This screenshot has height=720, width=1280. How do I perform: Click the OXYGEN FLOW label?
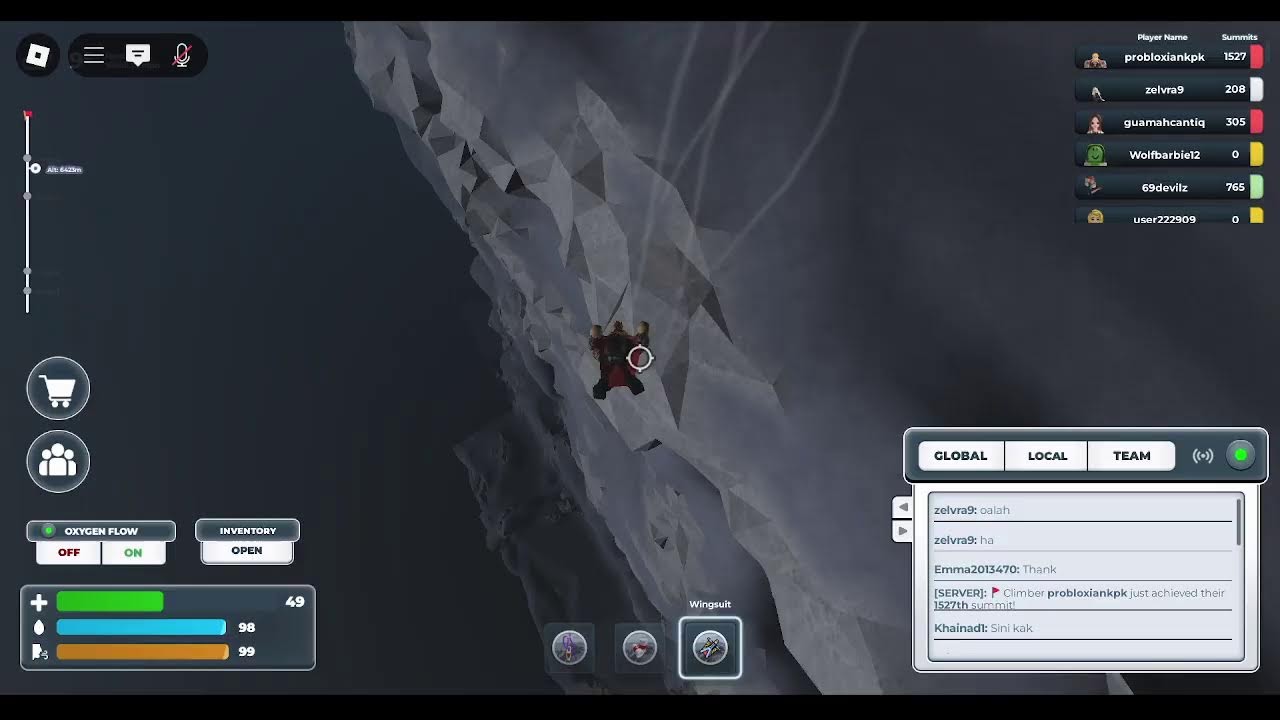click(x=101, y=531)
